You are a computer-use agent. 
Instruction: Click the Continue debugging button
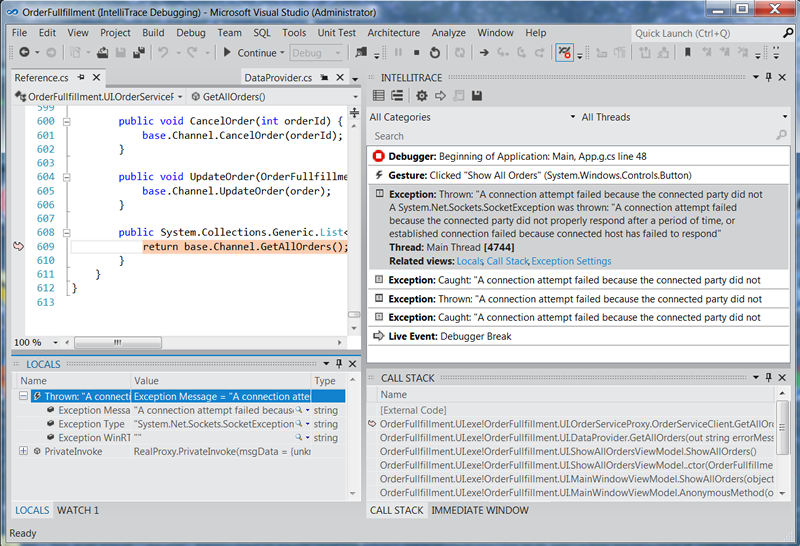tap(250, 53)
